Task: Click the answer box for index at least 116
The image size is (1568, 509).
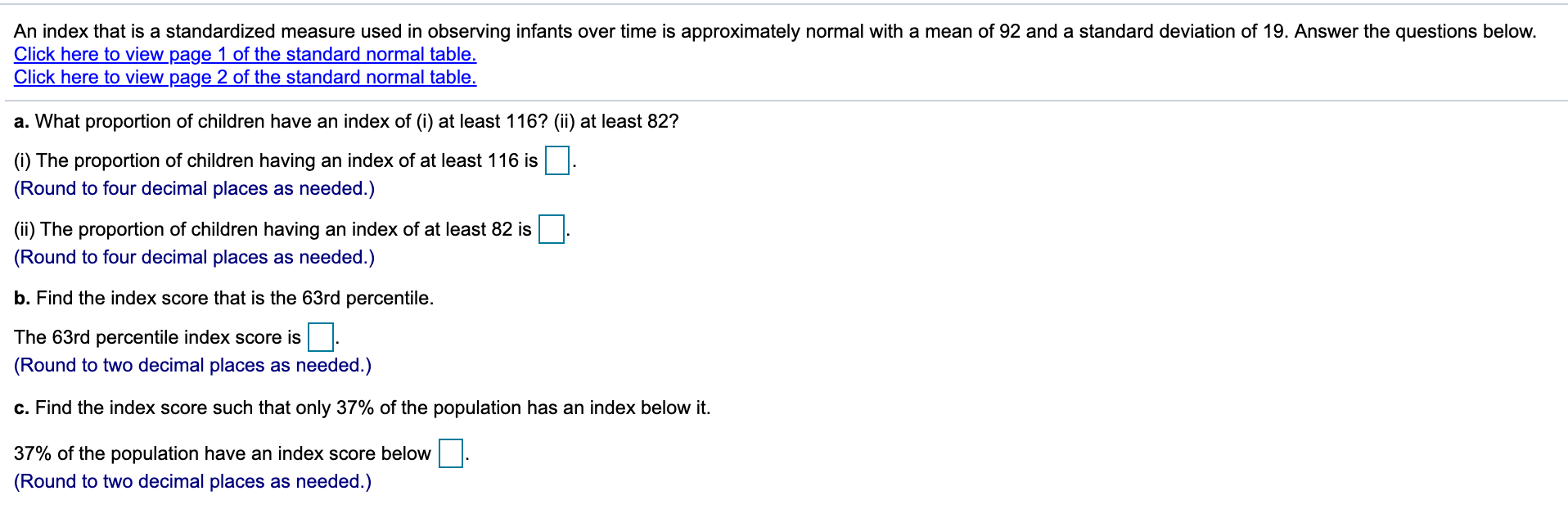Action: click(557, 160)
